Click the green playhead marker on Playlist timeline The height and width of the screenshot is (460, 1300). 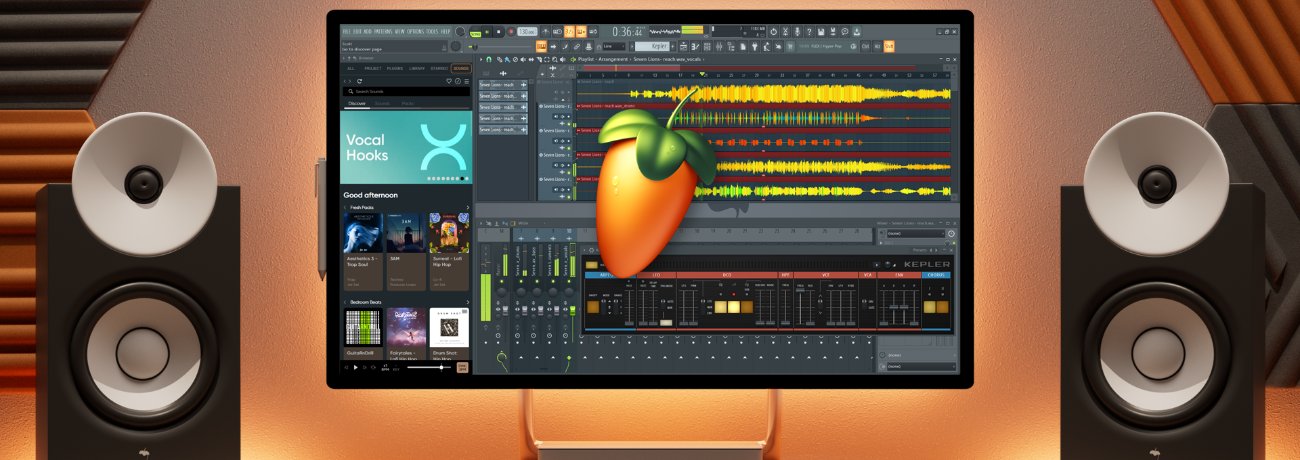tap(702, 74)
